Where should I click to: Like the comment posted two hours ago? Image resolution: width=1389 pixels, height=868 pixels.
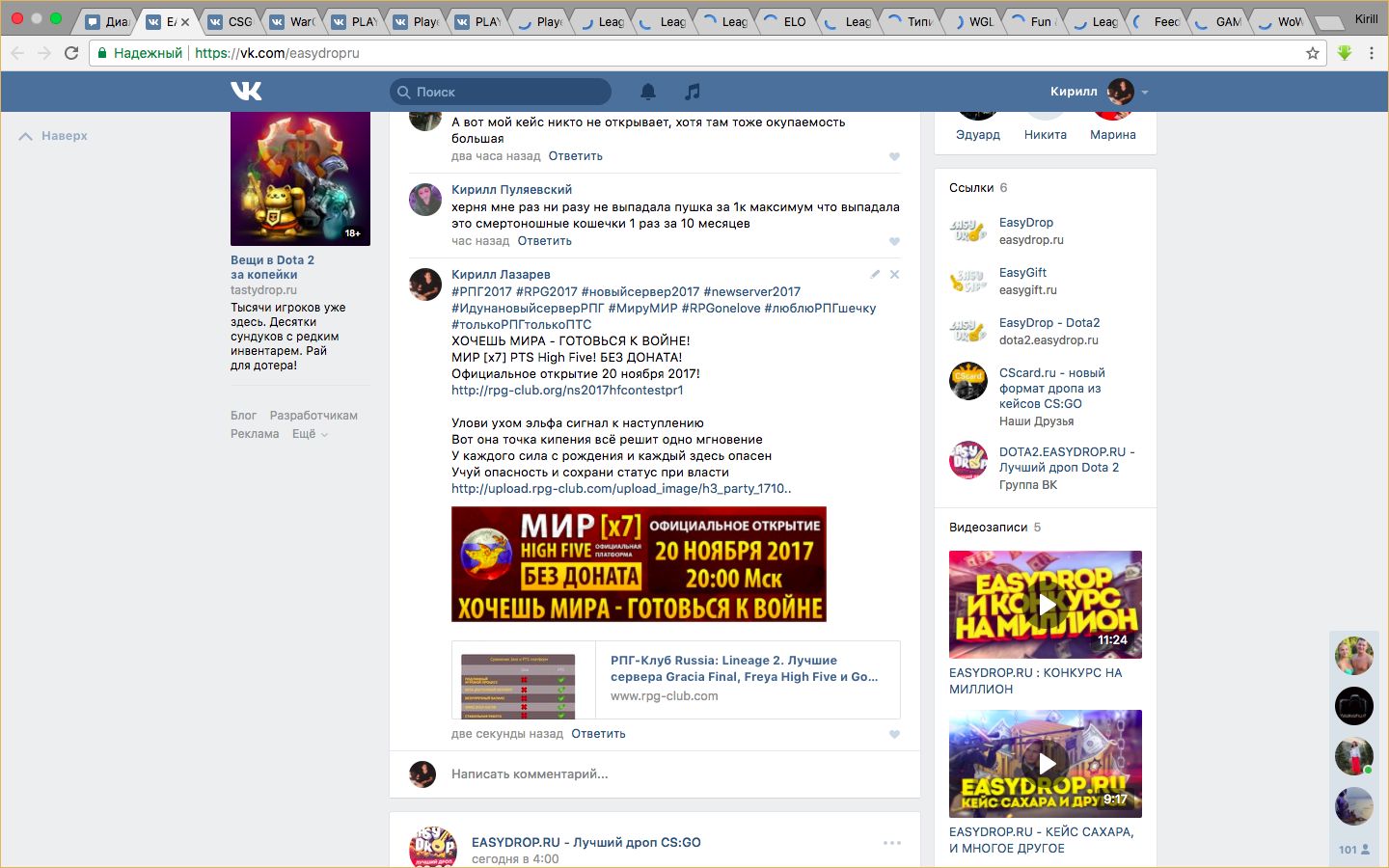click(x=894, y=156)
